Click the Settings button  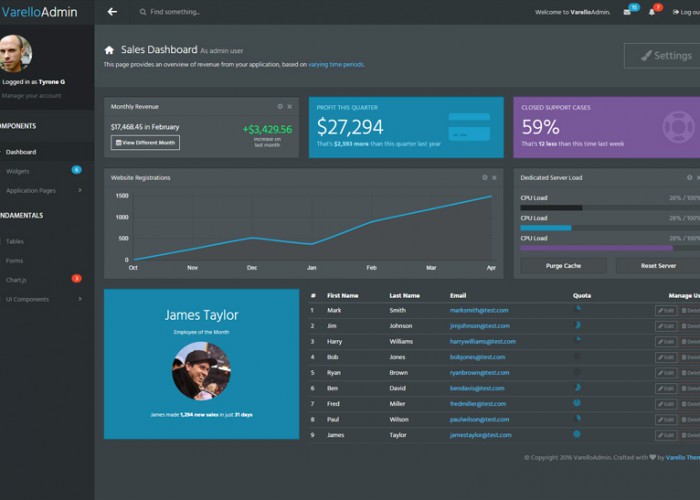point(662,56)
